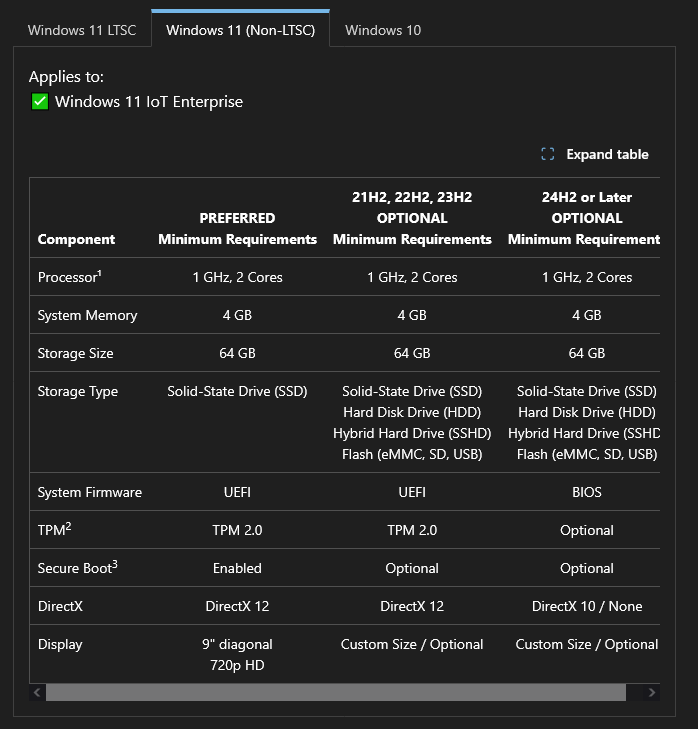Click the 'Display' row label
Image resolution: width=698 pixels, height=729 pixels.
point(60,645)
